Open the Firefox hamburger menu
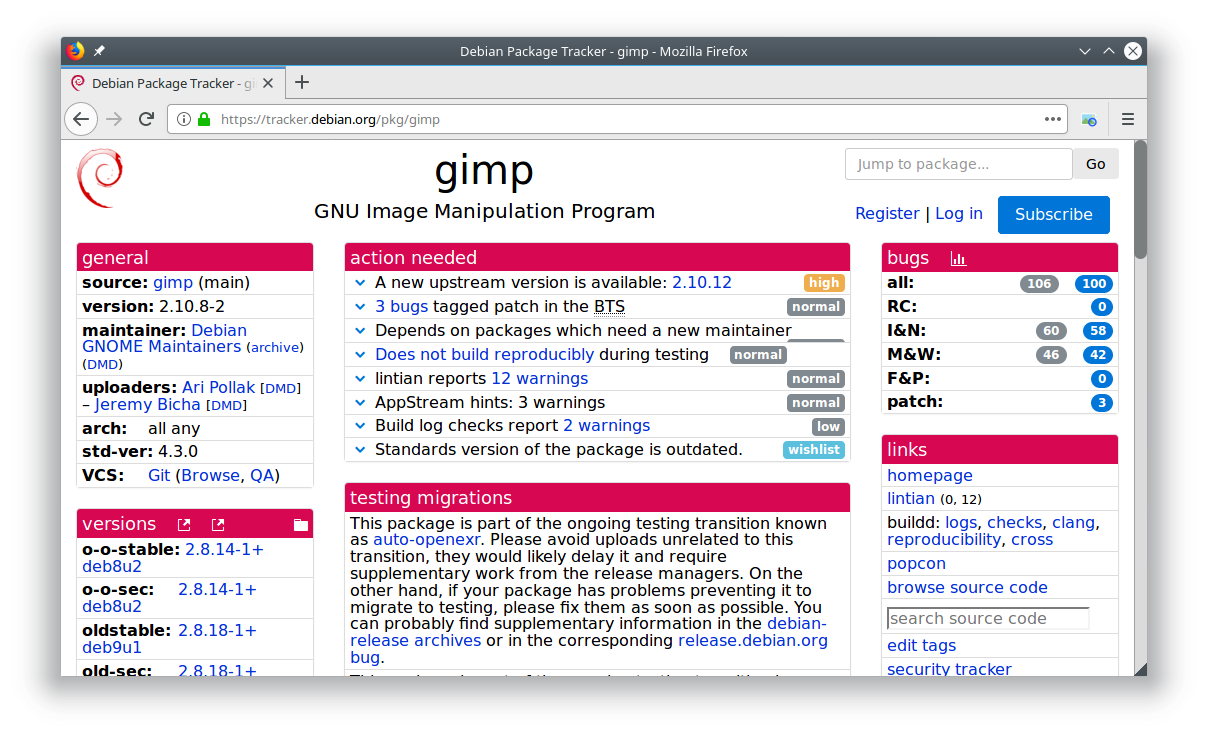Image resolution: width=1208 pixels, height=737 pixels. (1128, 119)
